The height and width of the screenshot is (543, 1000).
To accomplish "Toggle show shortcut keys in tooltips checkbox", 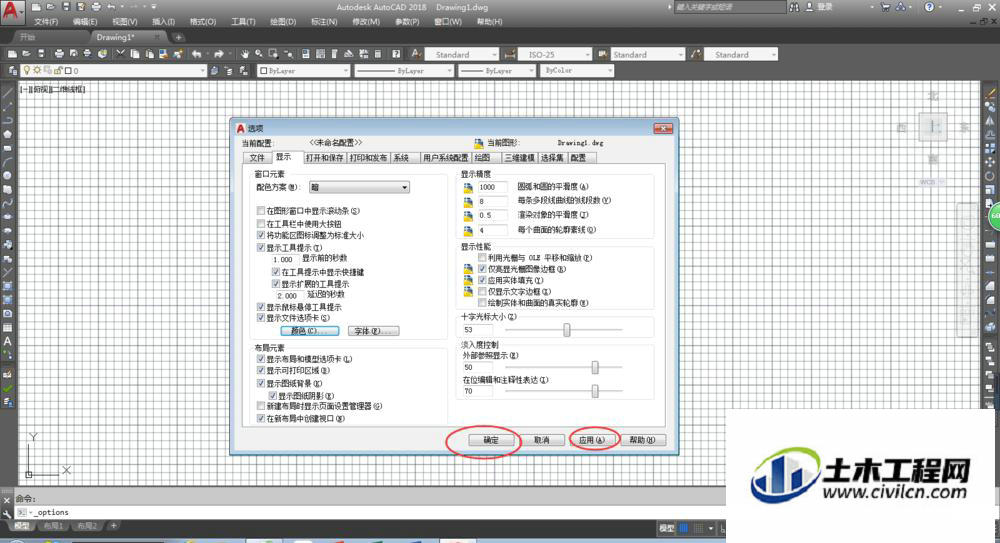I will tap(276, 272).
